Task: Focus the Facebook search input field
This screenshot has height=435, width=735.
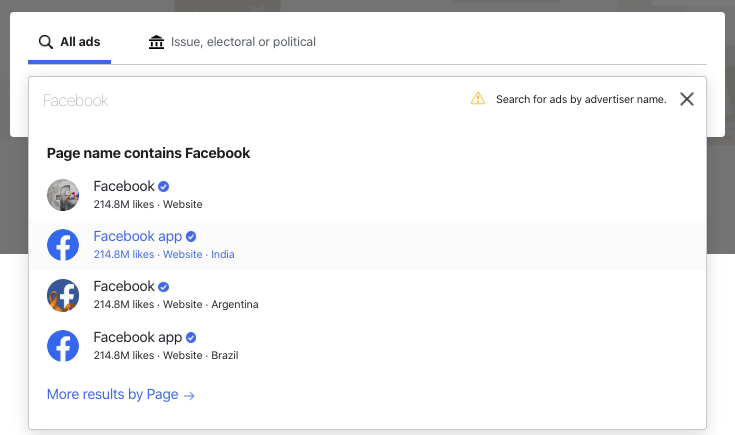Action: pyautogui.click(x=253, y=100)
